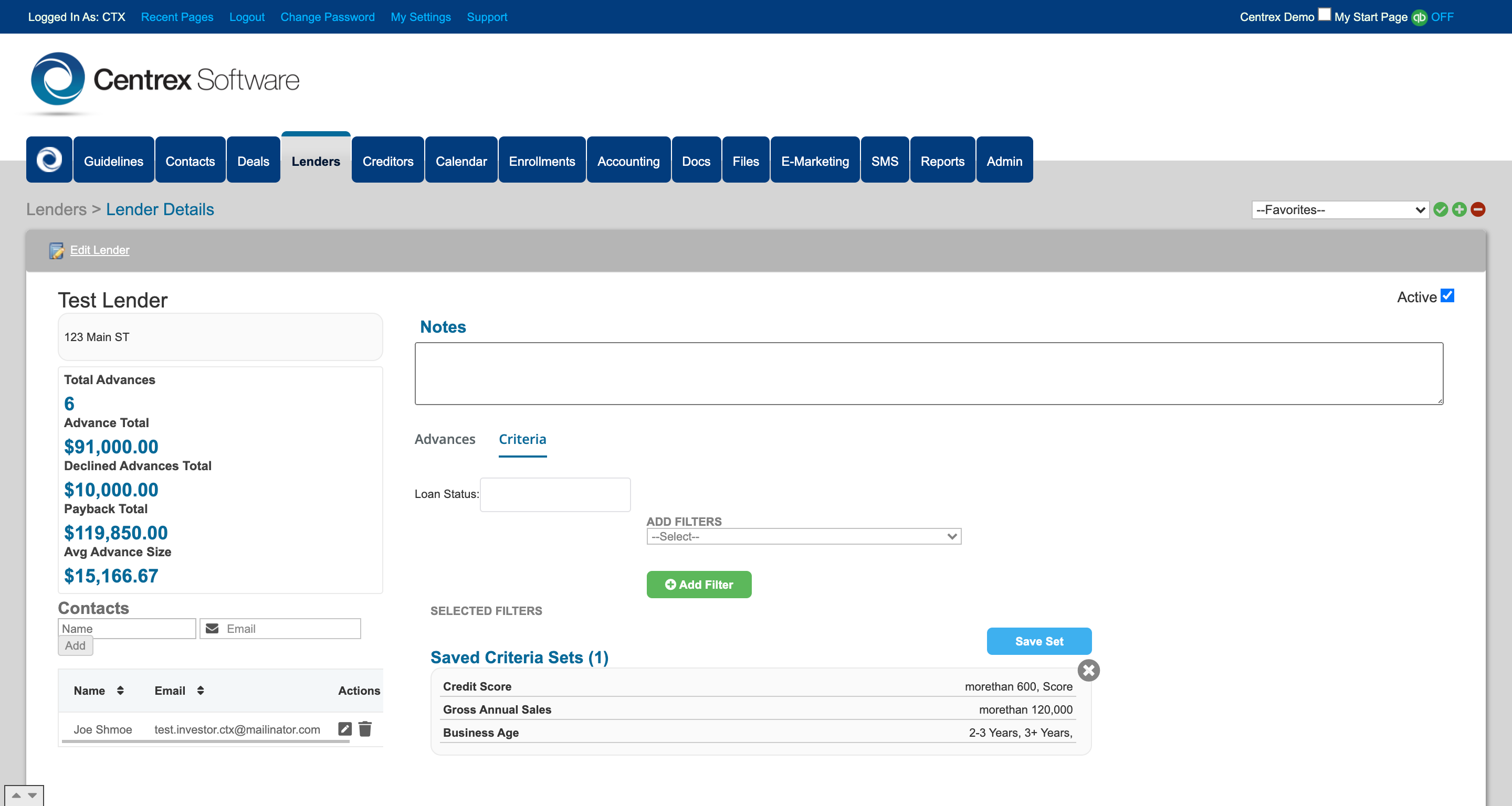Click the Lender Details breadcrumb
The width and height of the screenshot is (1512, 806).
(x=160, y=209)
